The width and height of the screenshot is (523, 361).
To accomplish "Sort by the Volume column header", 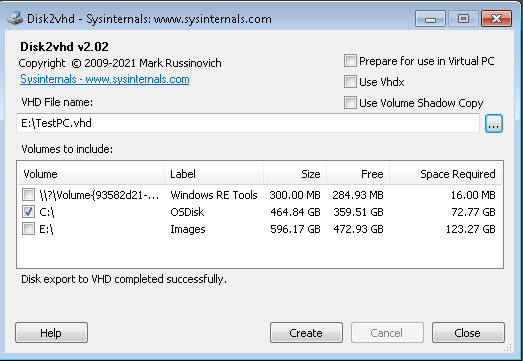I will point(91,174).
